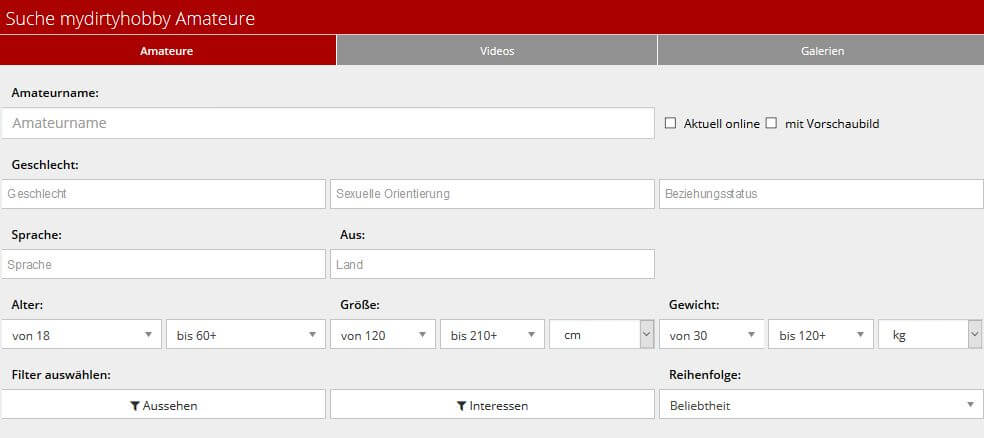Viewport: 984px width, 438px height.
Task: Switch to the Amateure tab
Action: tap(168, 50)
